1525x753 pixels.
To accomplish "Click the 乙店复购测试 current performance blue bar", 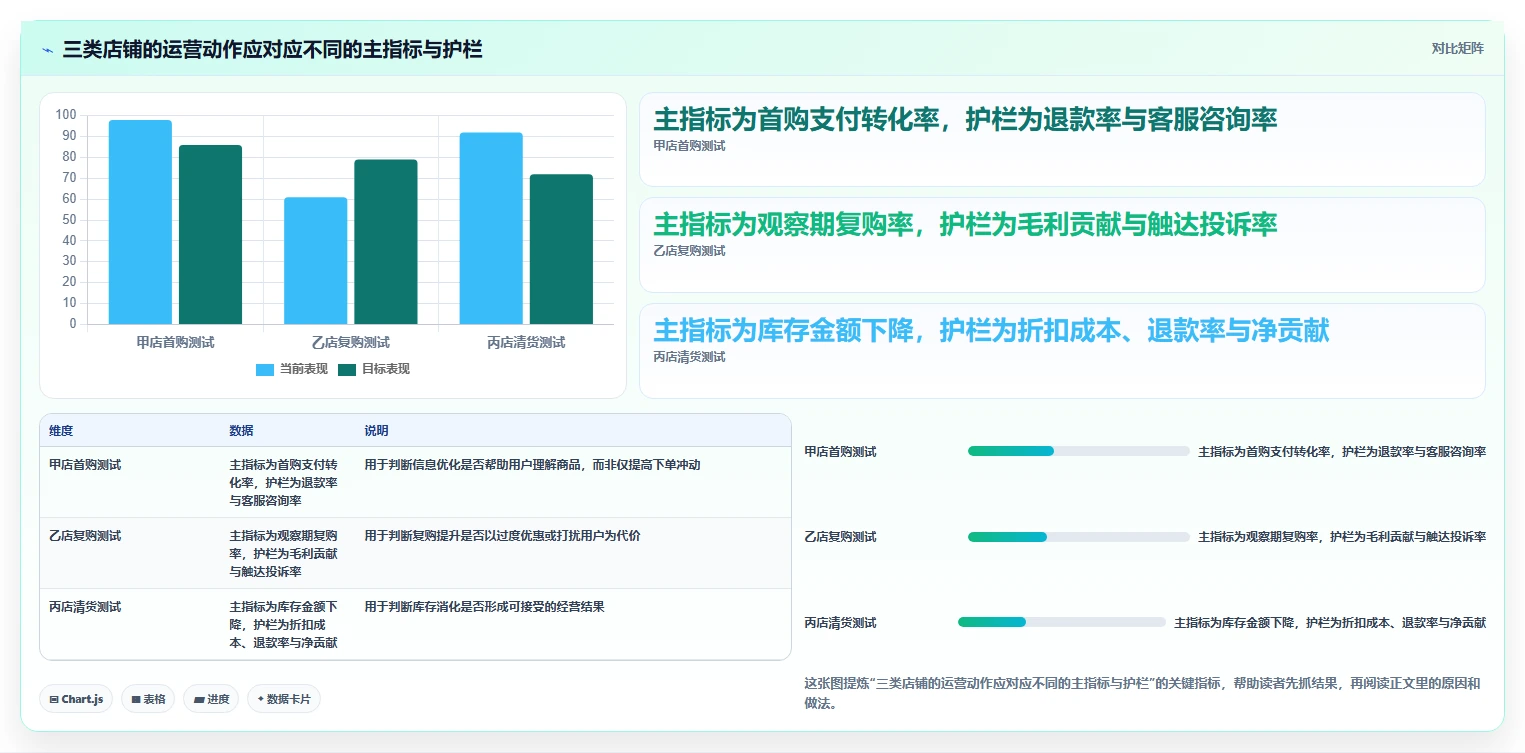I will 316,261.
